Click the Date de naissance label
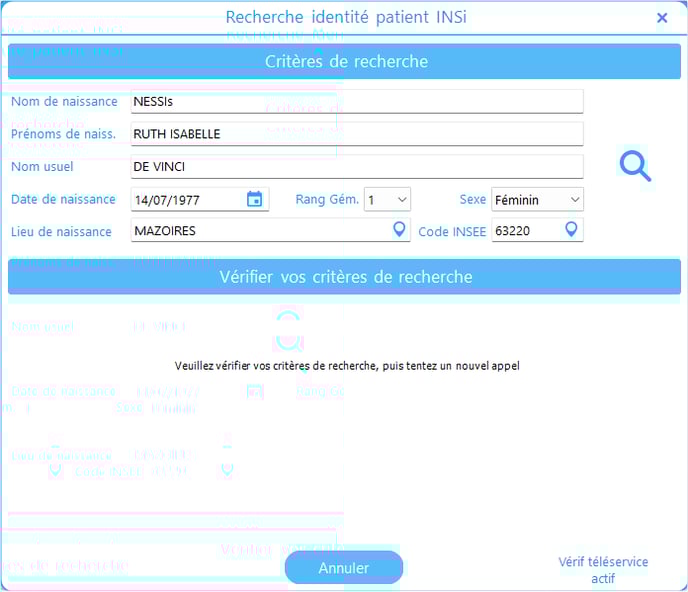Image resolution: width=688 pixels, height=592 pixels. (63, 199)
